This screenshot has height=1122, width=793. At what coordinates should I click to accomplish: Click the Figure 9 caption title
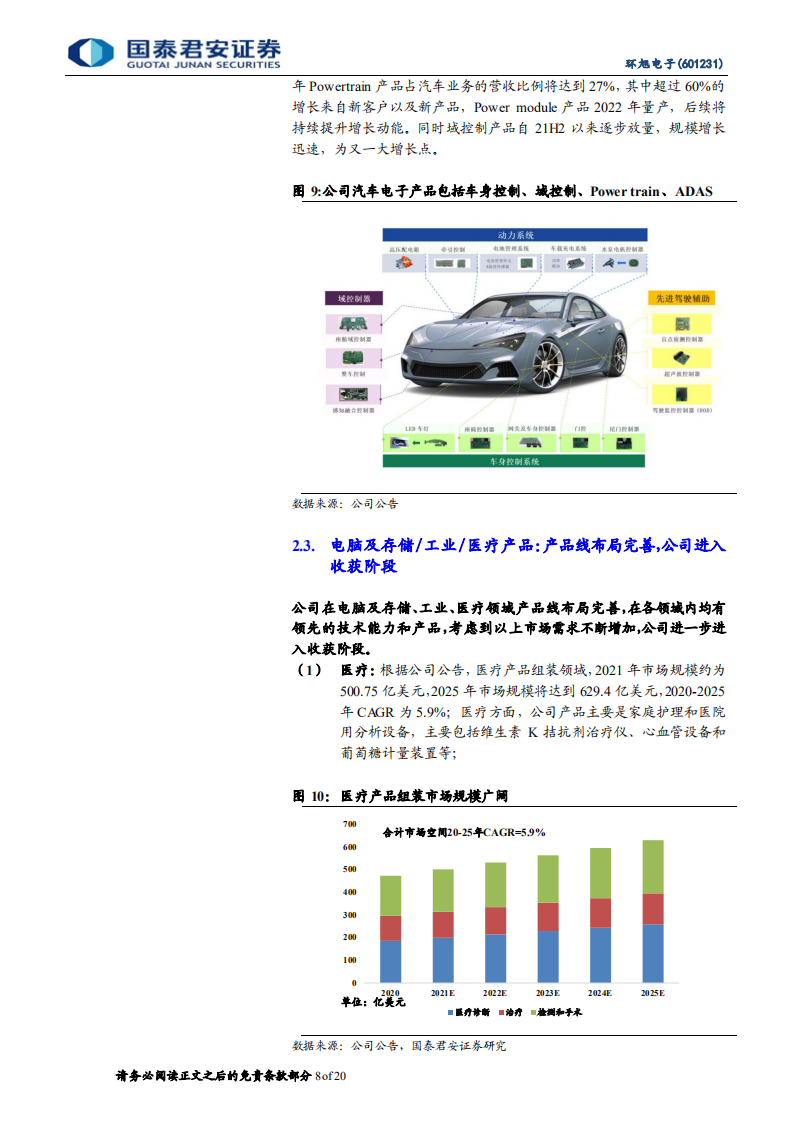[x=502, y=191]
